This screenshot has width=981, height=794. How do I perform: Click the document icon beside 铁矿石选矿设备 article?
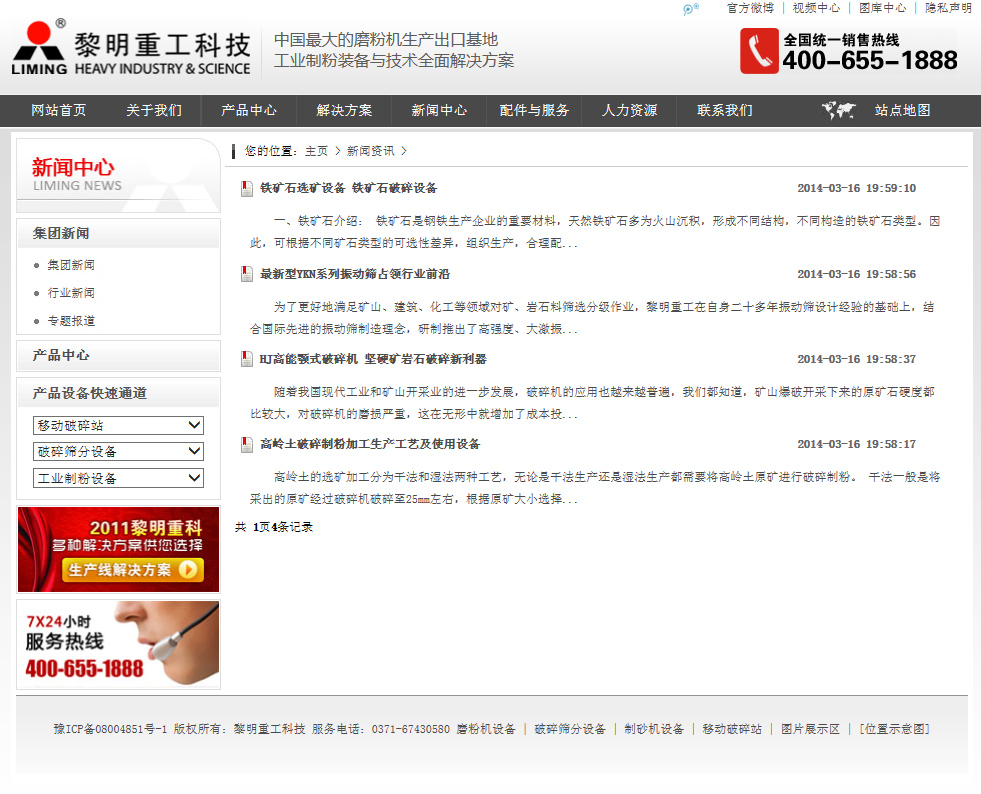[246, 189]
